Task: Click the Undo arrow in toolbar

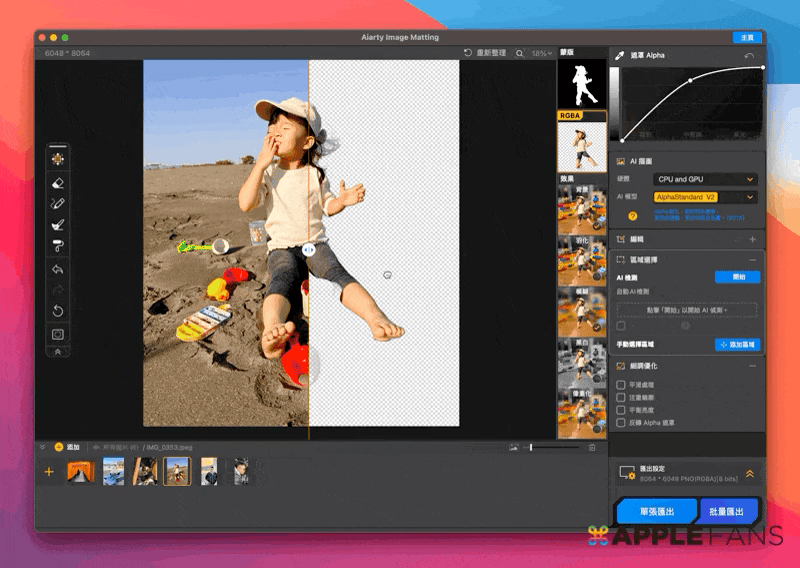Action: point(58,269)
